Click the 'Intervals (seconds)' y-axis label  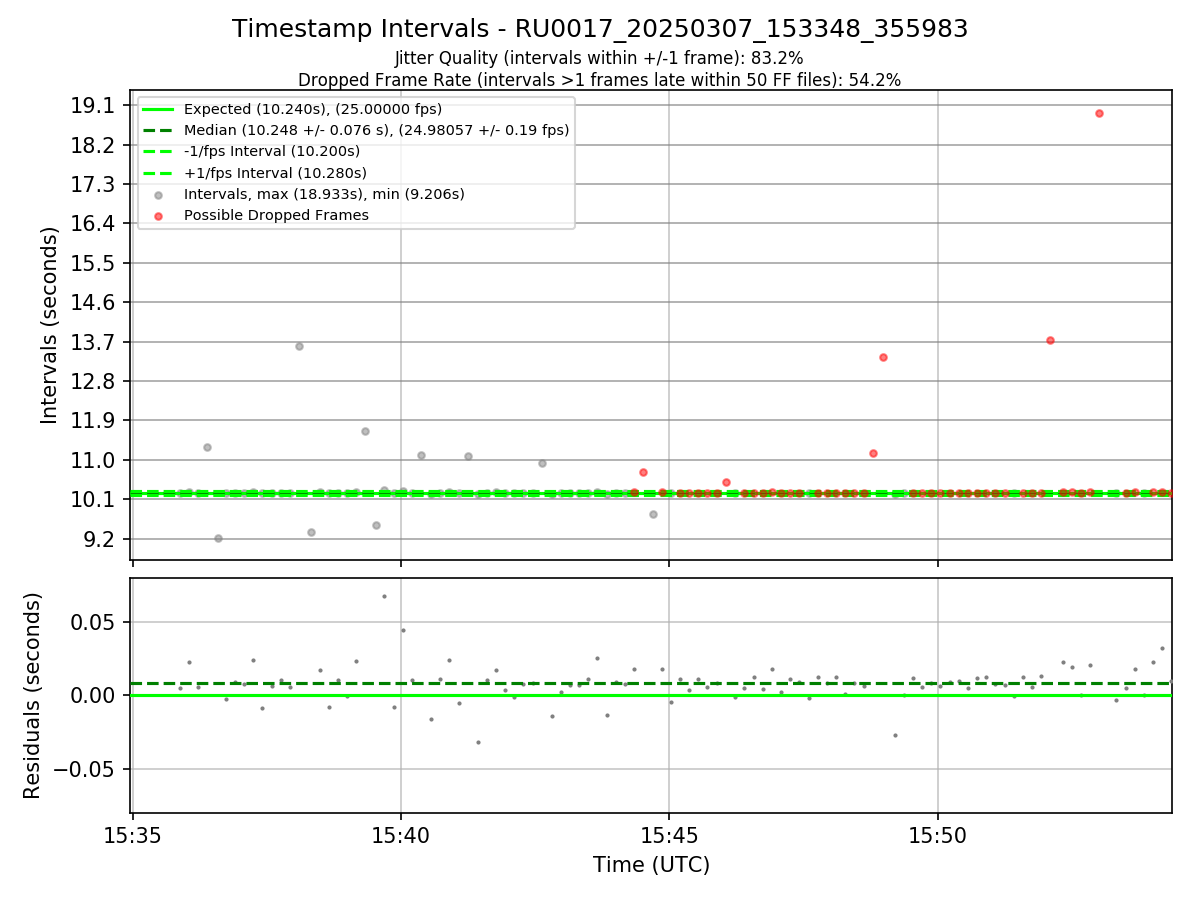tap(49, 325)
